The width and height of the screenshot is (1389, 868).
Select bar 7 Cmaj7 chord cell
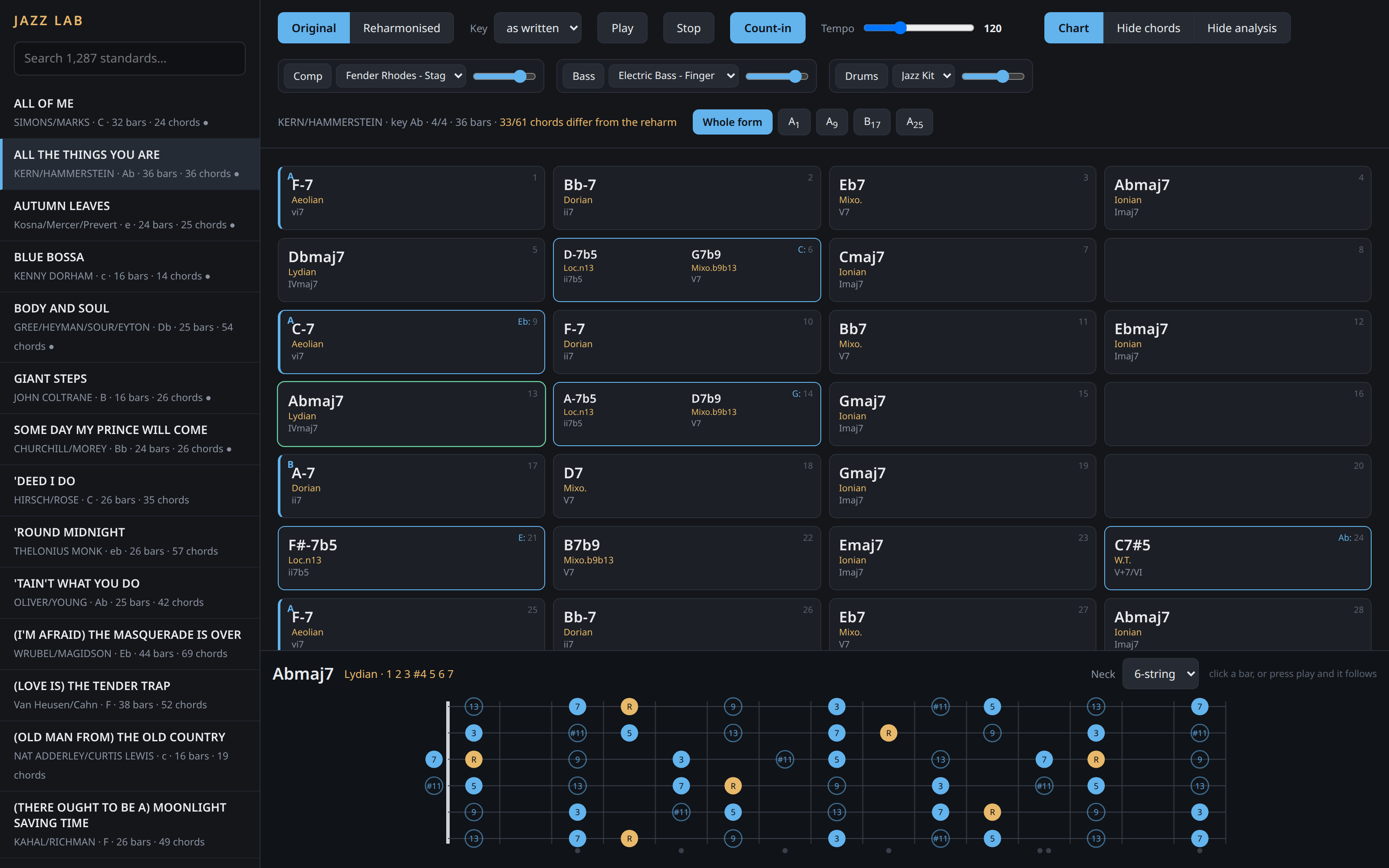coord(962,270)
